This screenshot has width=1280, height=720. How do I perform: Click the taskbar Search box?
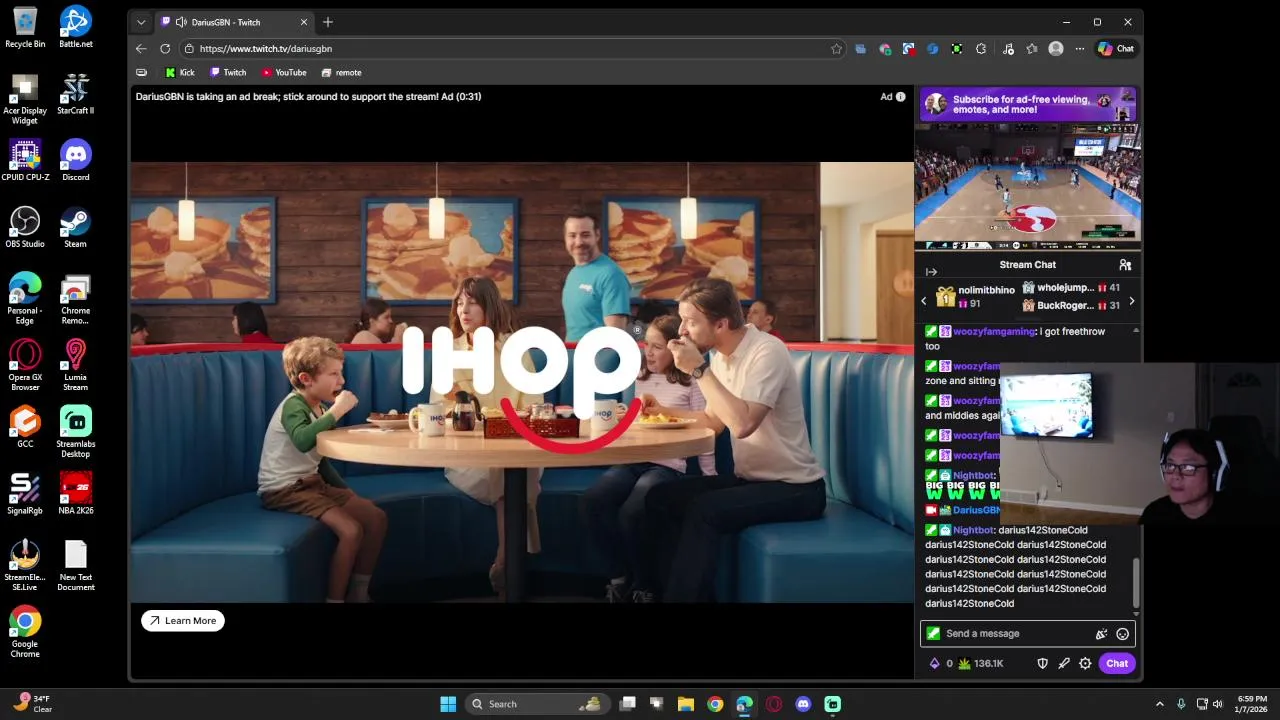pyautogui.click(x=536, y=704)
